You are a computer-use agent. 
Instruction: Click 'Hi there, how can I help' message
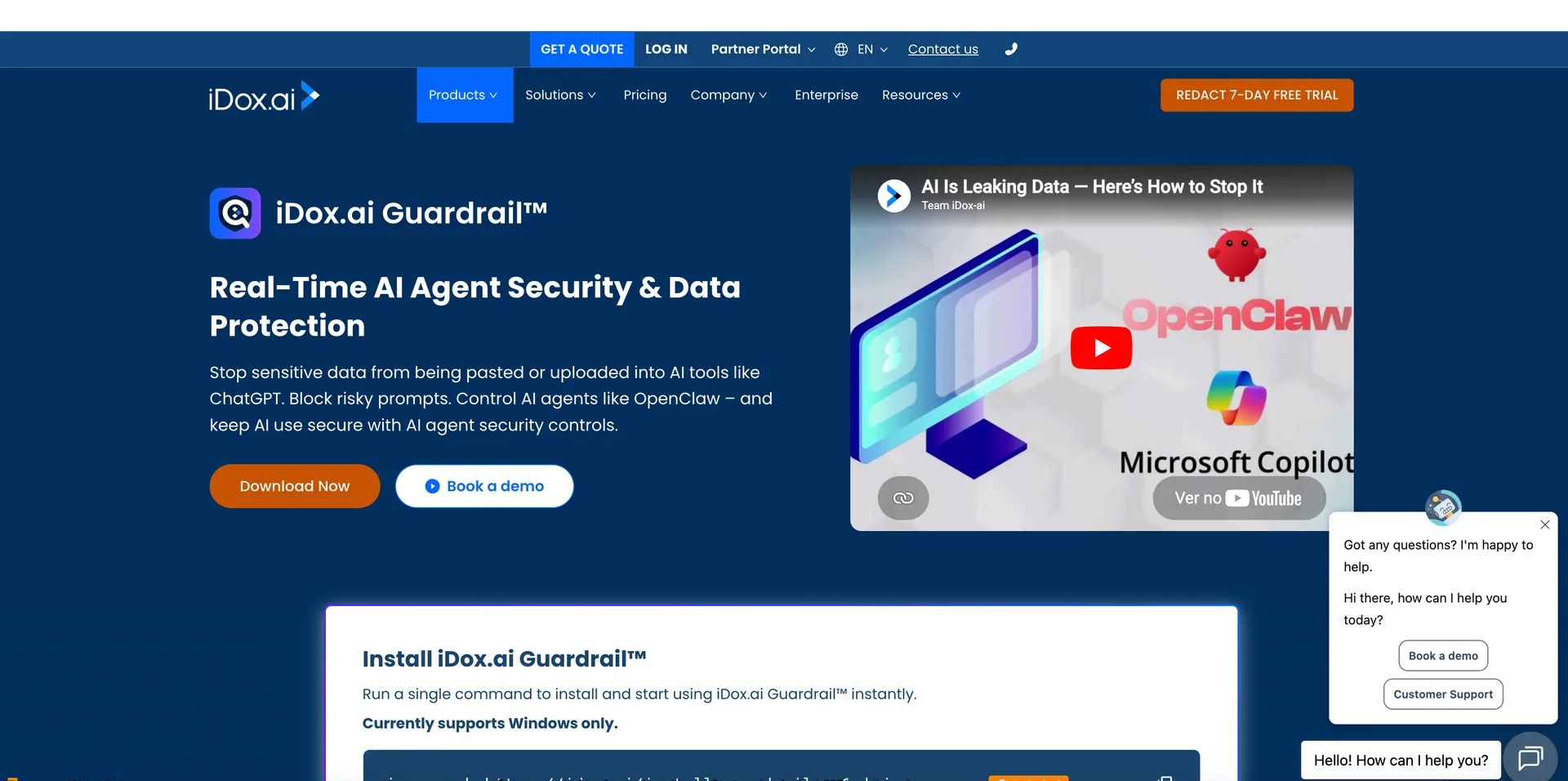1425,609
